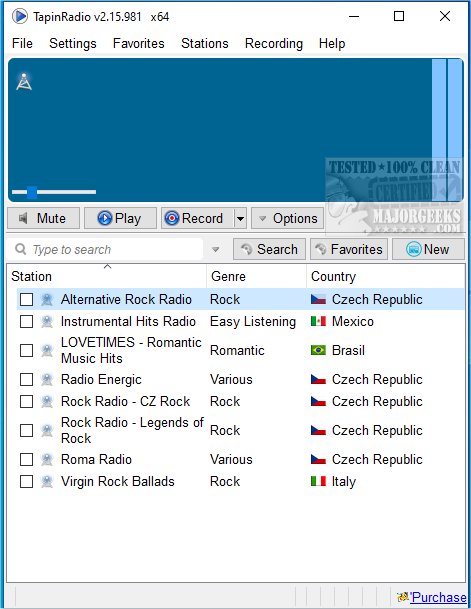The width and height of the screenshot is (471, 609).
Task: Expand the search box history arrow
Action: pos(216,249)
